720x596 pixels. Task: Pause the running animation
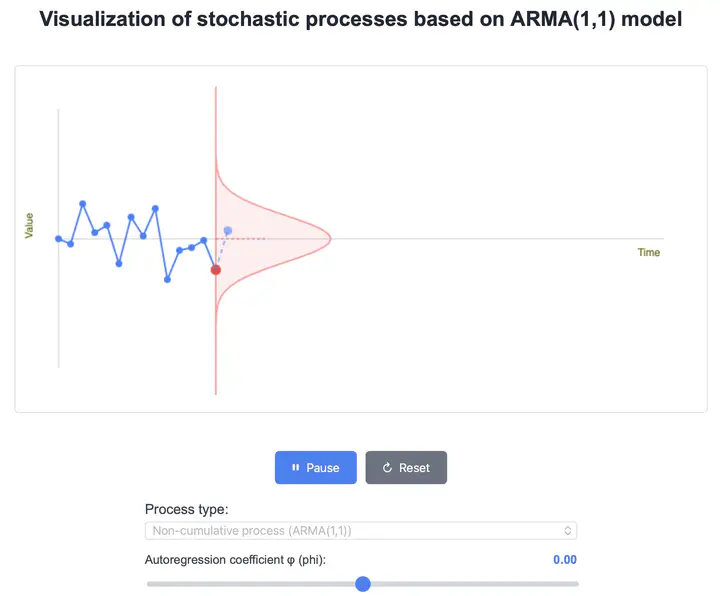pyautogui.click(x=316, y=468)
